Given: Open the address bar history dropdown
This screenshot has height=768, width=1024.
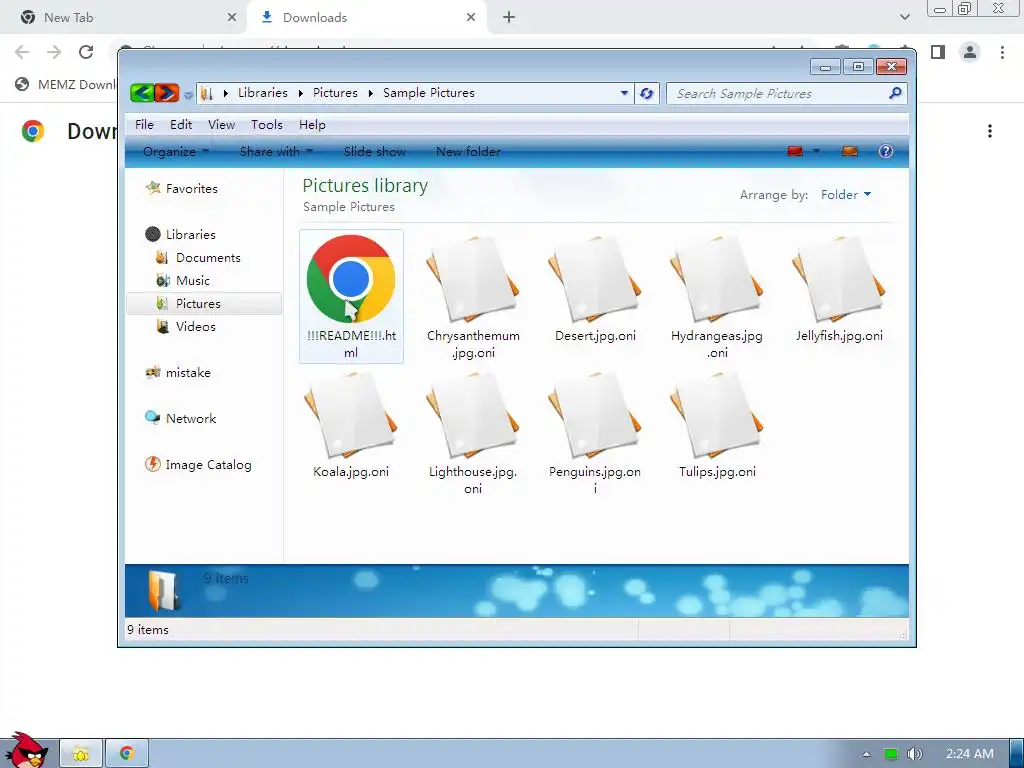Looking at the screenshot, I should point(624,93).
